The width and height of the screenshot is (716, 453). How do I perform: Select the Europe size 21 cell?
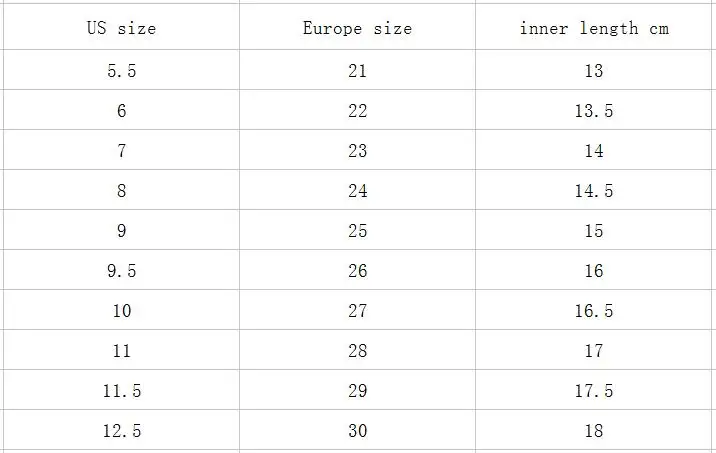358,70
